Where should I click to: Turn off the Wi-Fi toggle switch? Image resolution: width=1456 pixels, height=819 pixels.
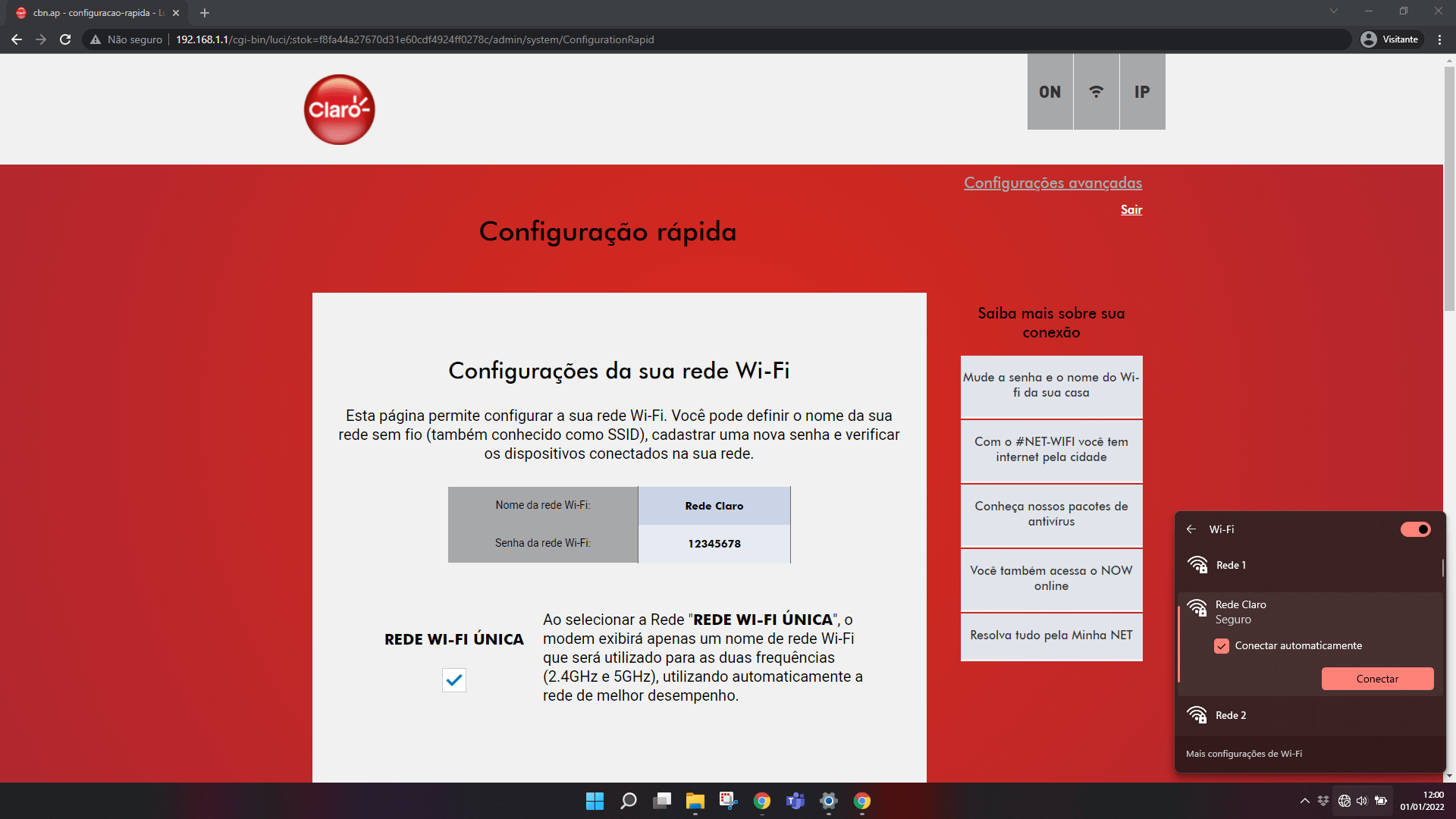[1416, 529]
